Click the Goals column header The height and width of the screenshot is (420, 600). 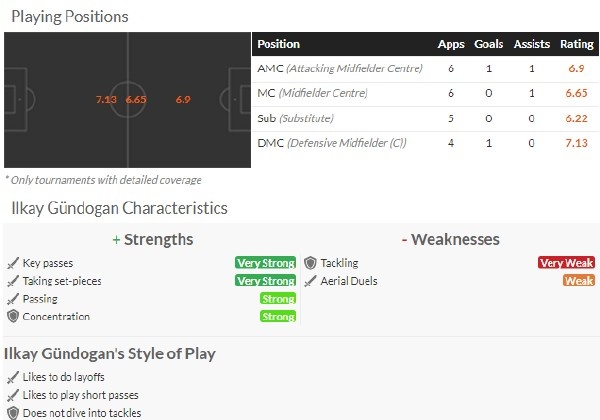[x=488, y=44]
